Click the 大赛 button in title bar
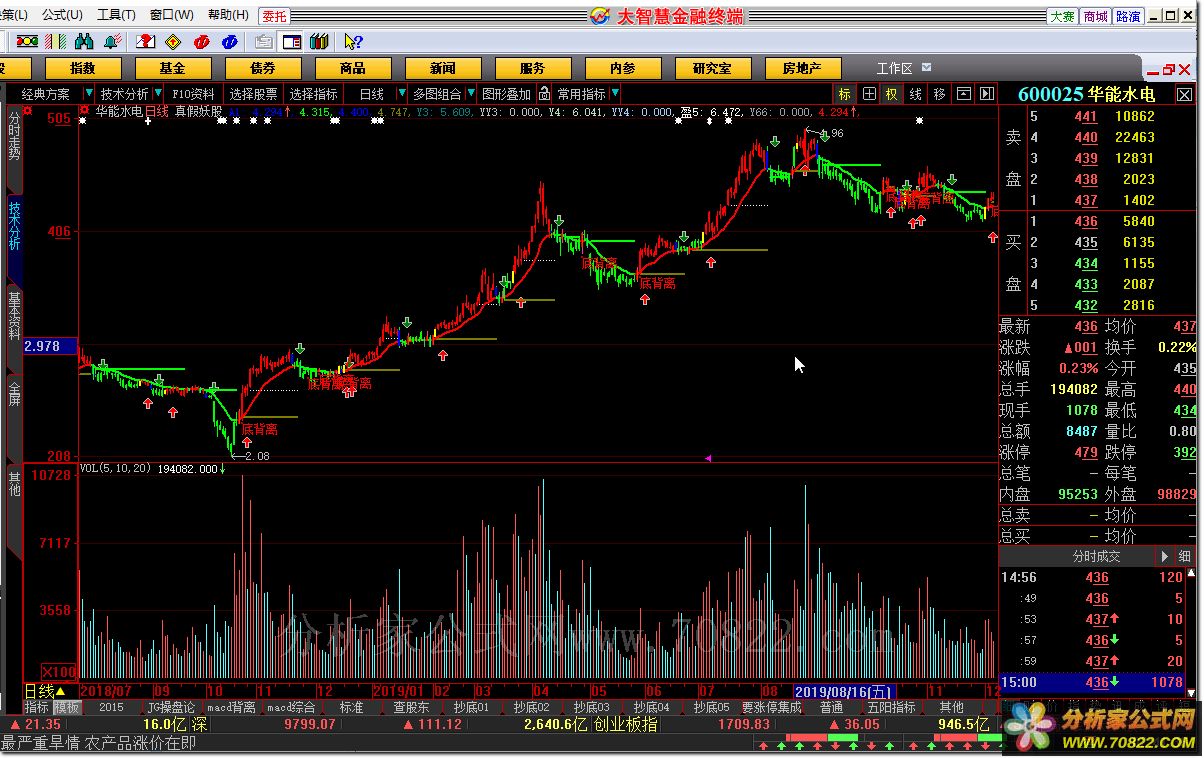Screen dimensions: 1204x758 1062,16
